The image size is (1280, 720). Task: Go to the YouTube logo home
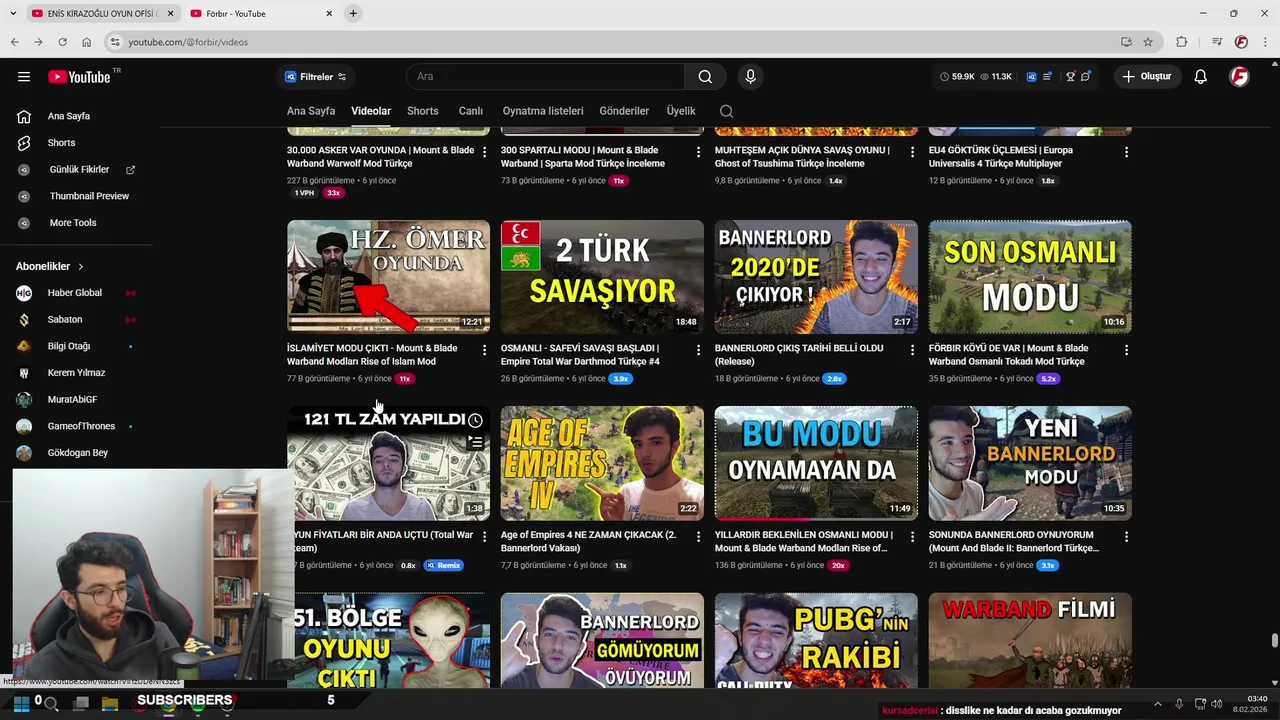(x=79, y=77)
